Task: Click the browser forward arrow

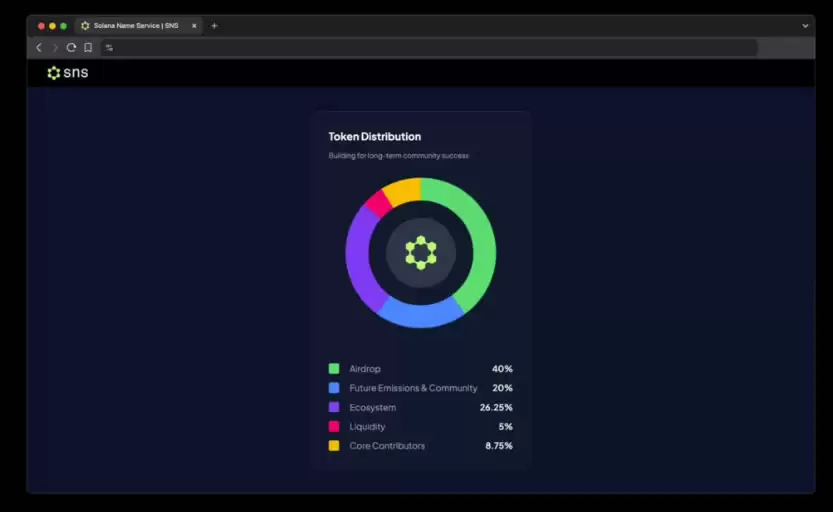Action: click(55, 47)
